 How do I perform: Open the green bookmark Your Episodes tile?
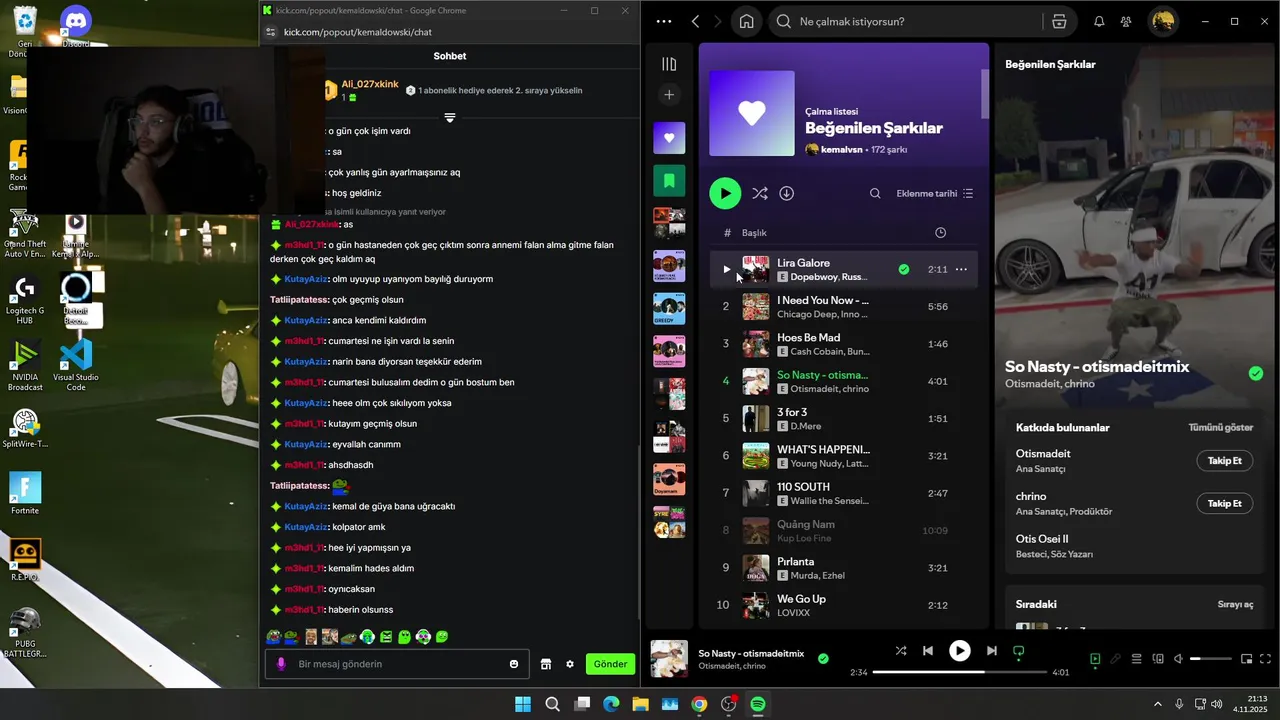coord(669,181)
